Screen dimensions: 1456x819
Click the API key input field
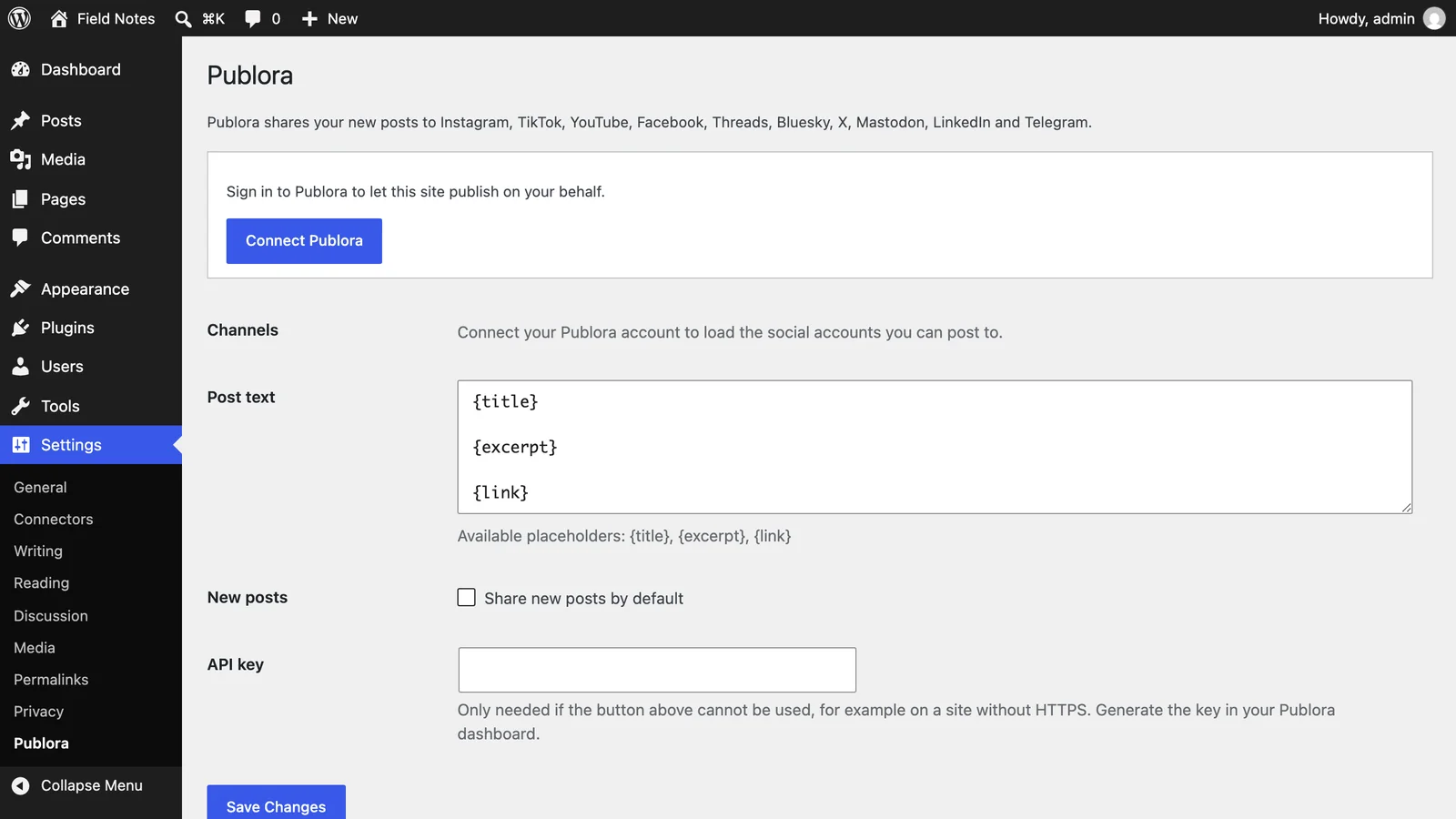pos(657,670)
